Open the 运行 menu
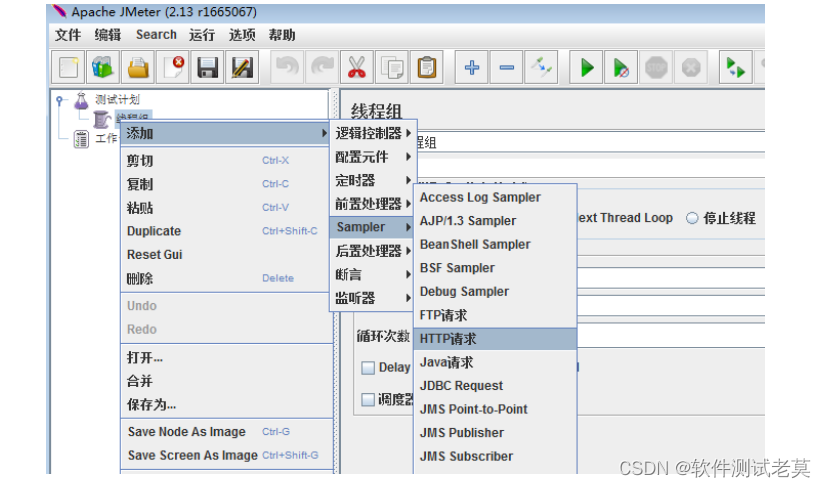The height and width of the screenshot is (488, 826). pyautogui.click(x=202, y=35)
